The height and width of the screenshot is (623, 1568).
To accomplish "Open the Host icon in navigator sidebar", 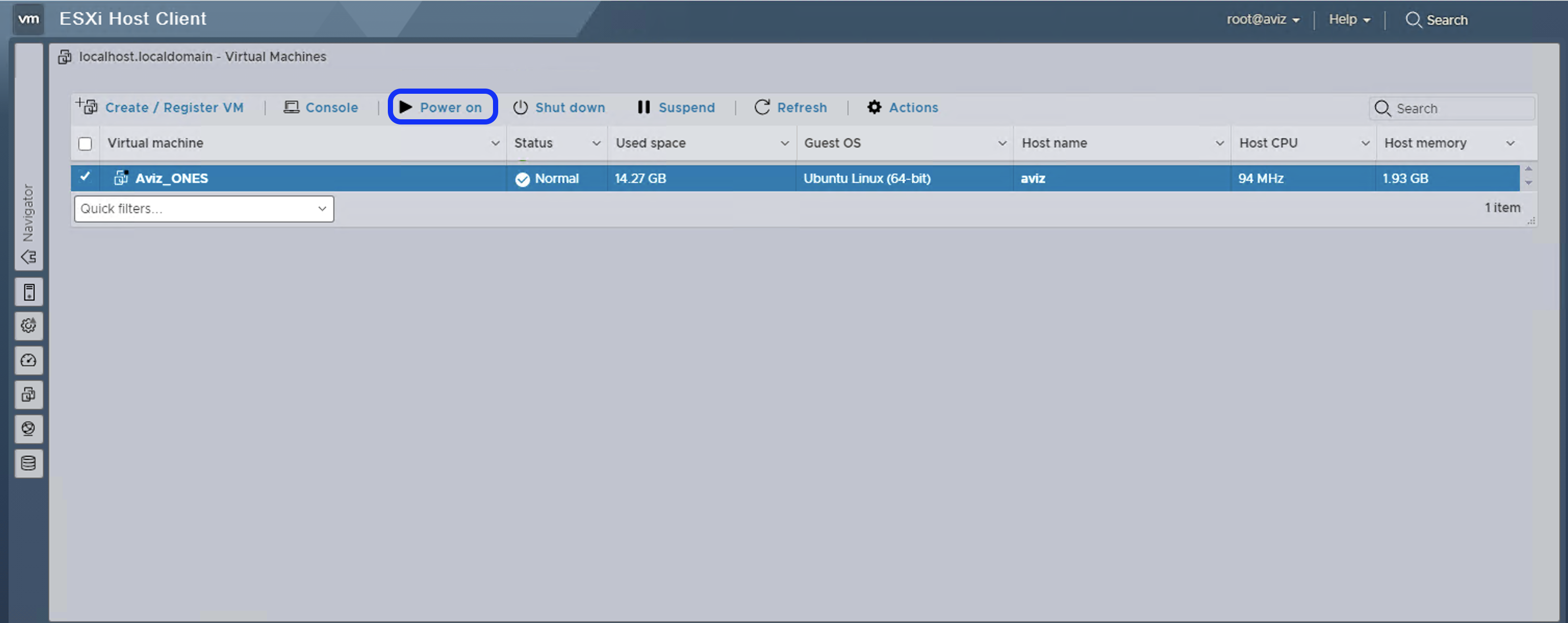I will point(29,292).
